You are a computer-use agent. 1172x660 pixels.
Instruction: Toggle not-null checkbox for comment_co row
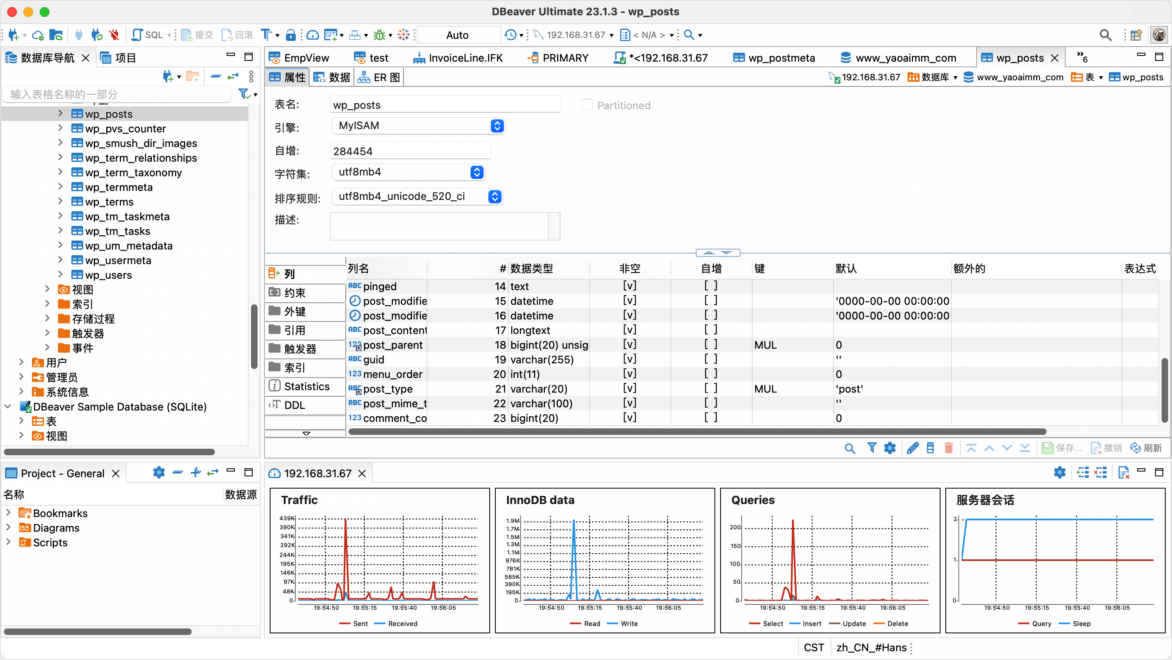tap(630, 418)
